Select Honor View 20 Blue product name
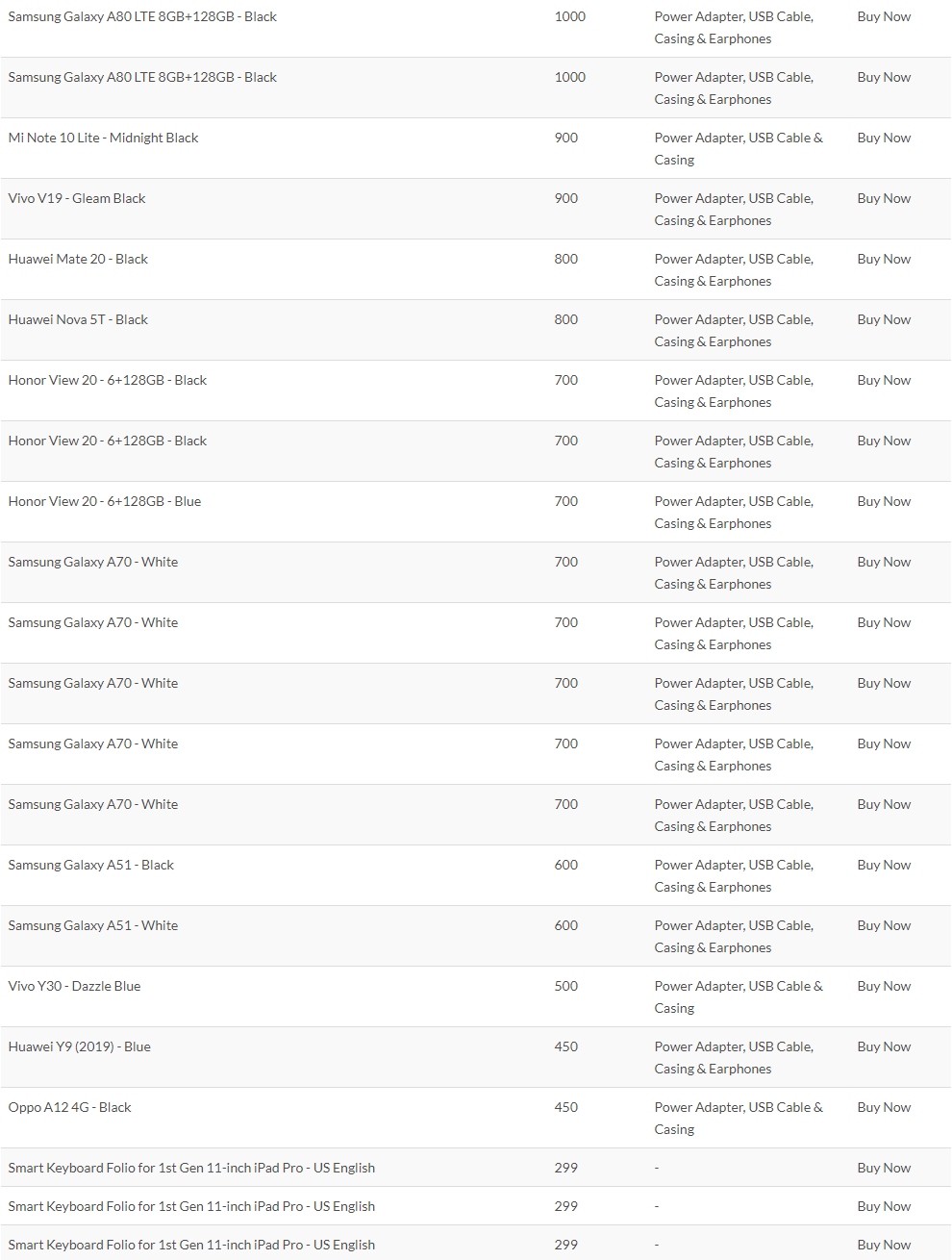 pyautogui.click(x=105, y=501)
